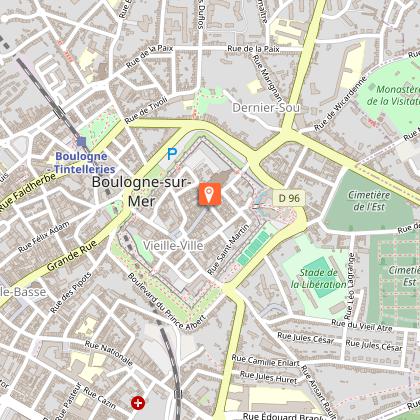The image size is (420, 420).
Task: Click the Boulogne - Tintelleries station label
Action: coord(83,163)
